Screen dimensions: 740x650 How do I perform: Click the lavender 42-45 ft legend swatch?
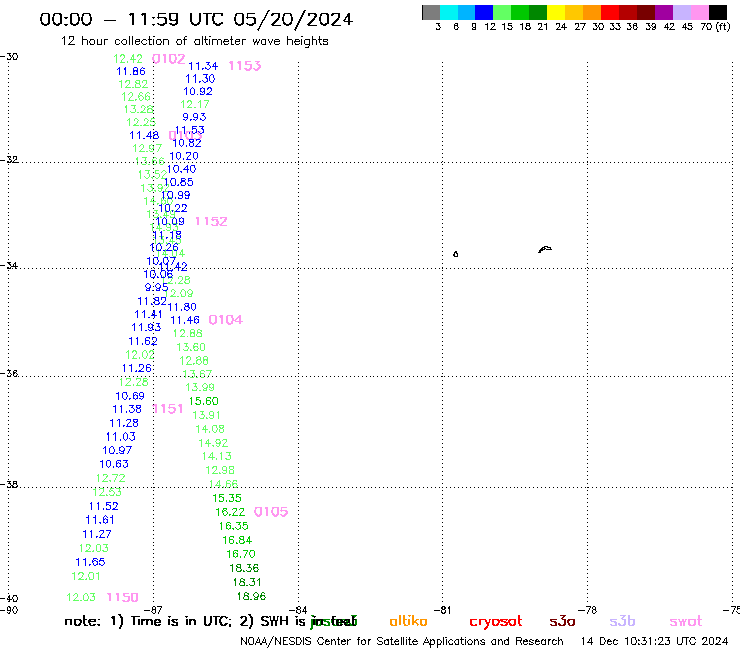pos(681,12)
